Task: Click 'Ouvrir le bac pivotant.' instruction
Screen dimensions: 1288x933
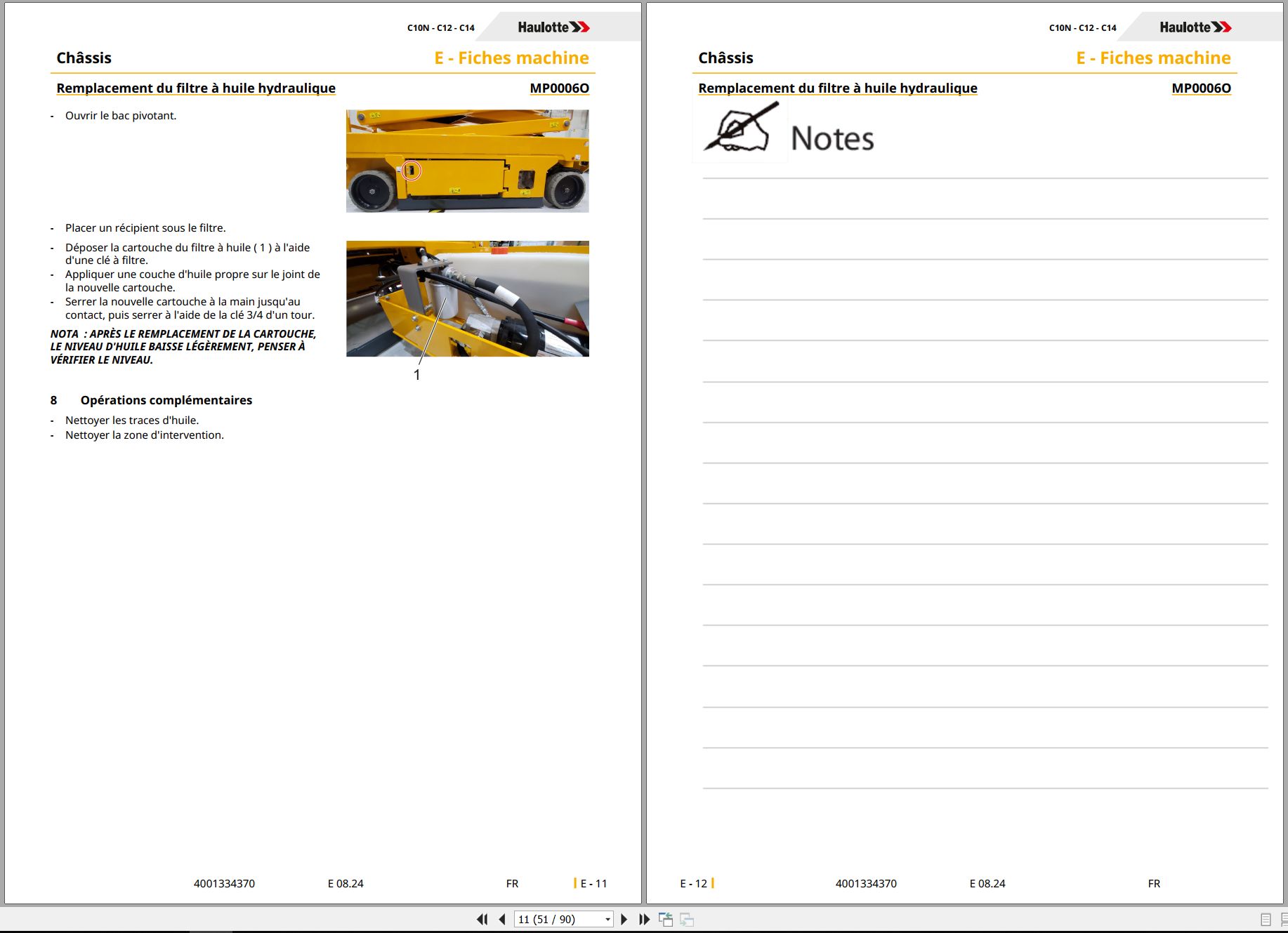Action: click(121, 115)
